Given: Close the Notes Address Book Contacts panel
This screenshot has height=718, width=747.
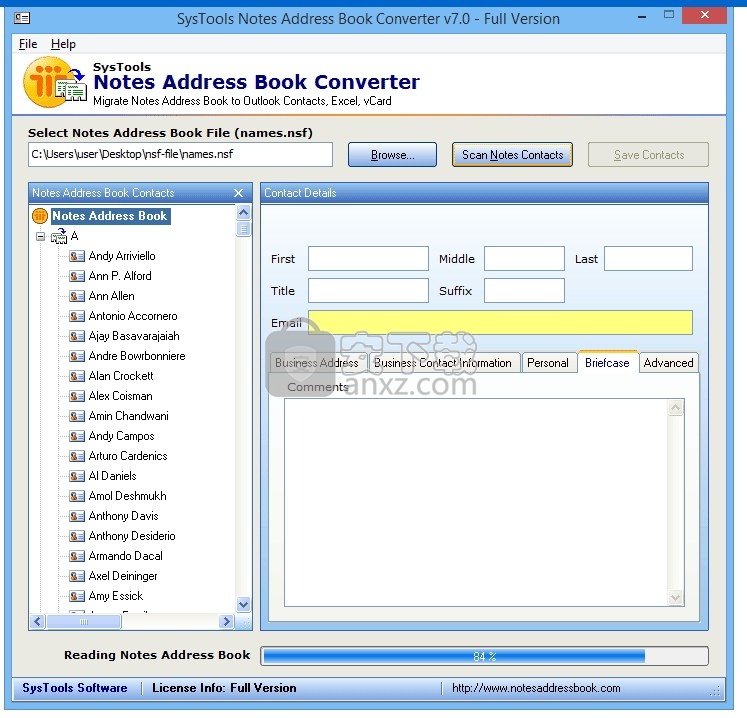Looking at the screenshot, I should pyautogui.click(x=238, y=193).
